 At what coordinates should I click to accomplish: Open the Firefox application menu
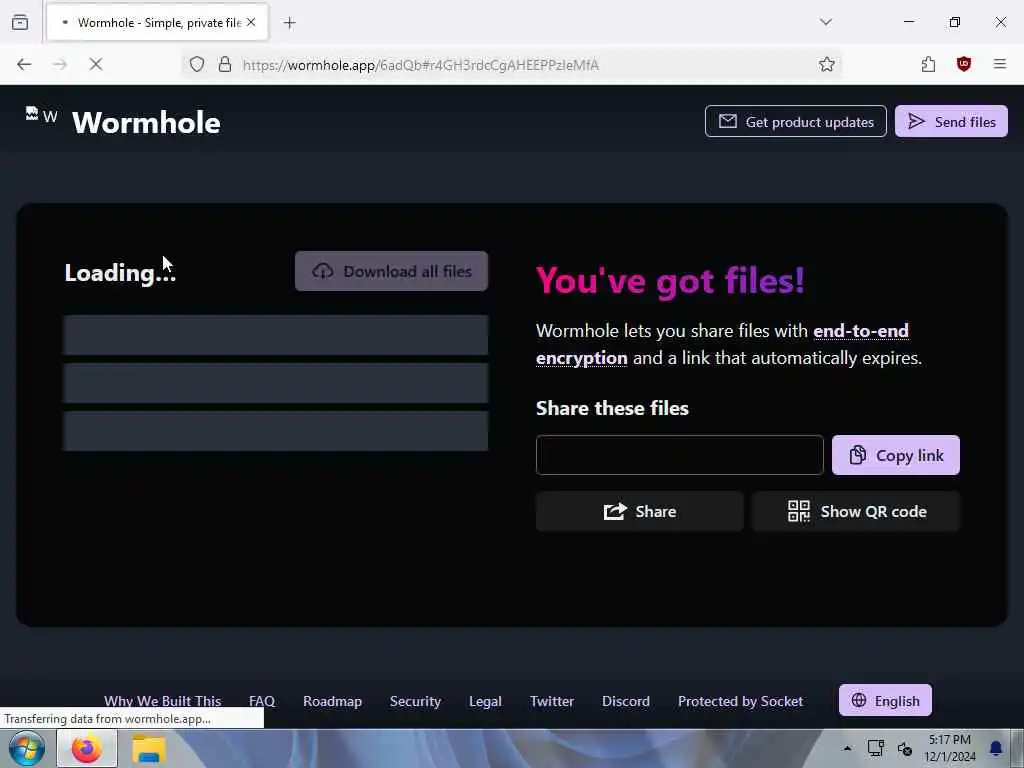pyautogui.click(x=1000, y=64)
